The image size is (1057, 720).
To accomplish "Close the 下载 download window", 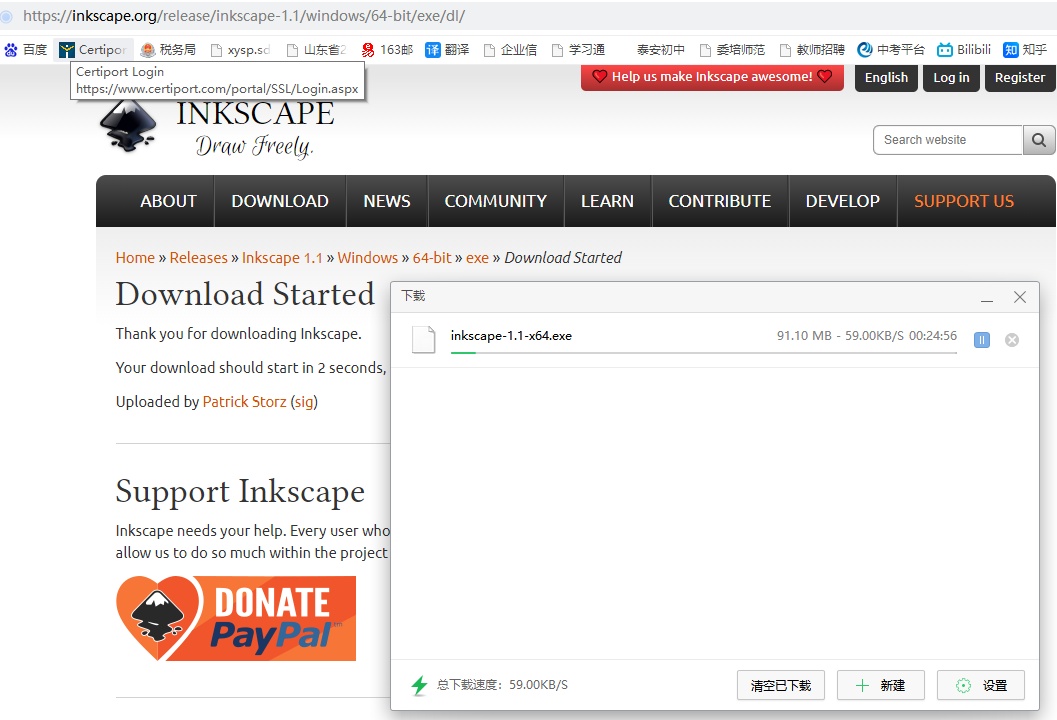I will (x=1020, y=297).
